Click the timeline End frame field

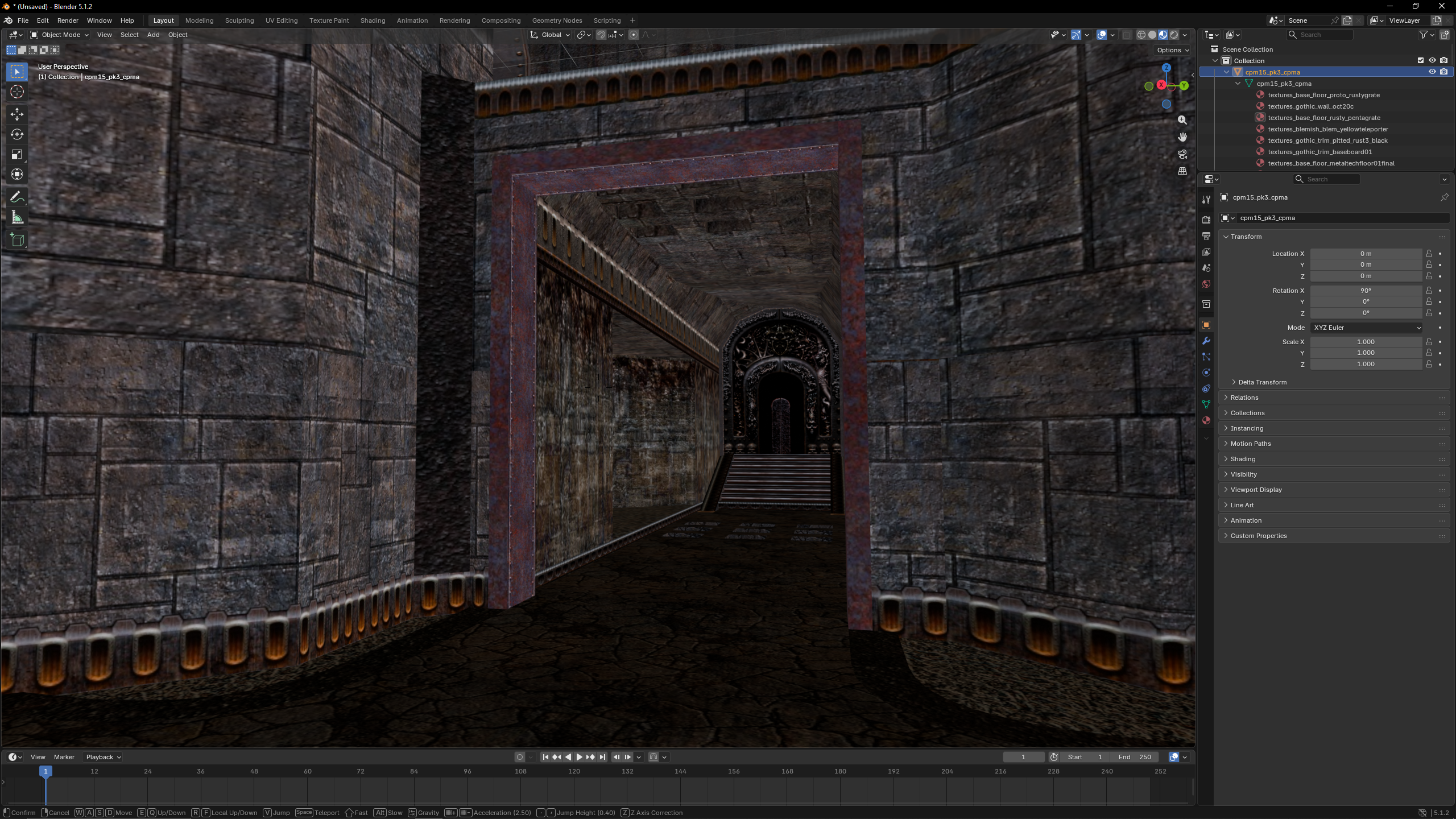(1135, 757)
